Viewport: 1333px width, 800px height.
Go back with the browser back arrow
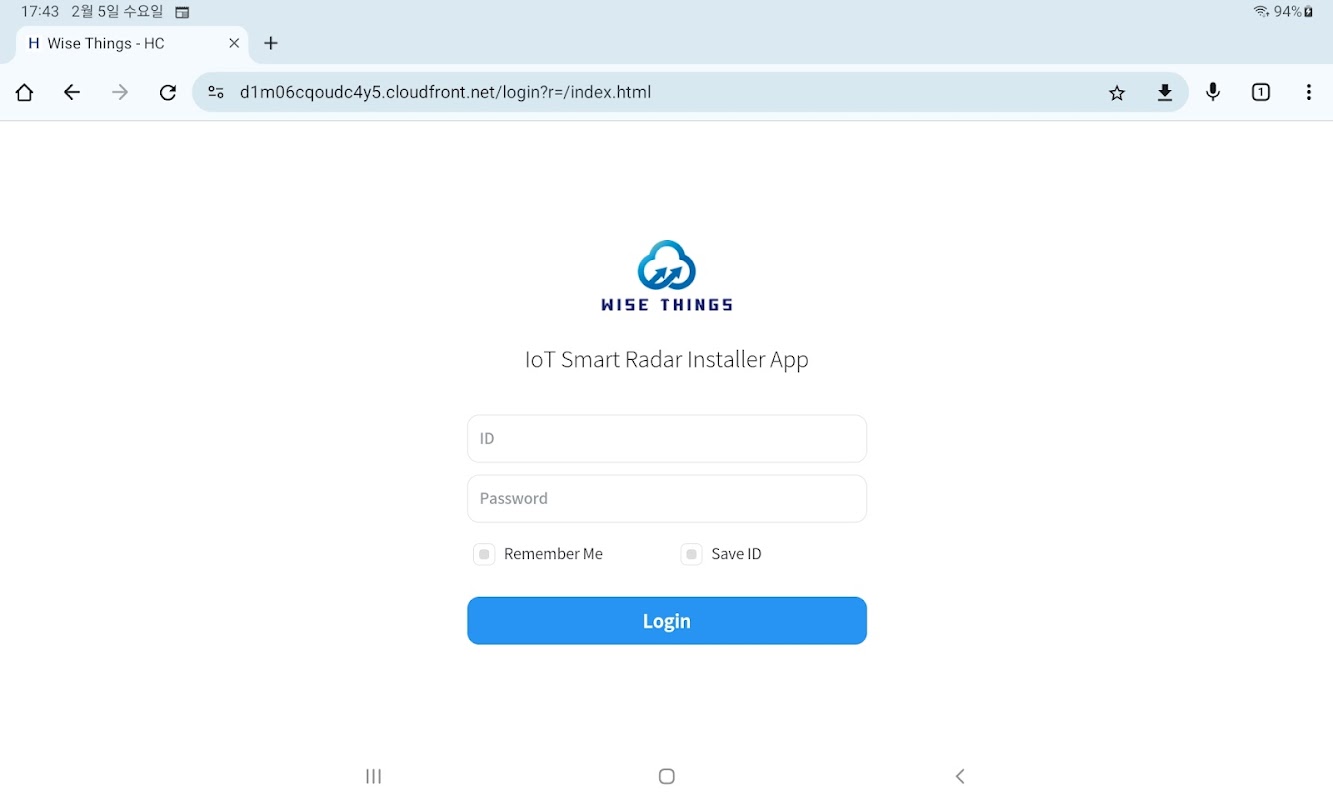coord(72,93)
